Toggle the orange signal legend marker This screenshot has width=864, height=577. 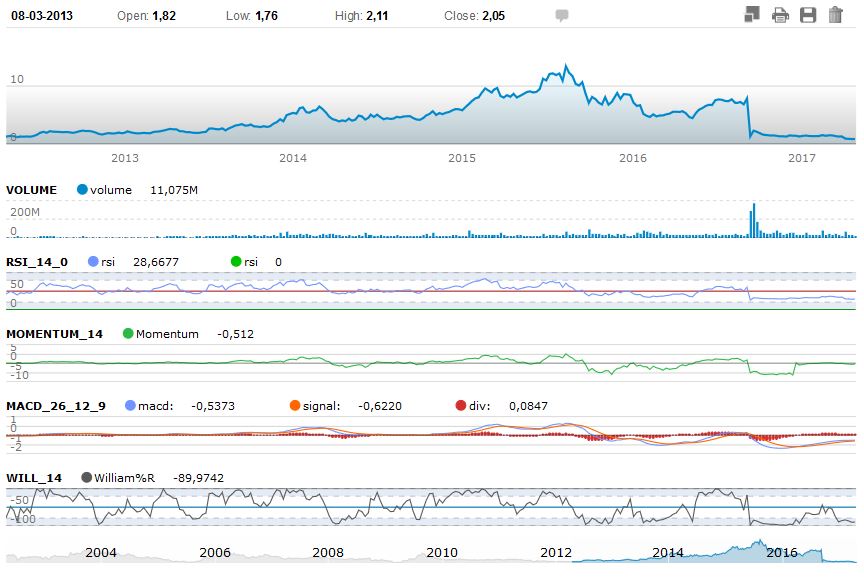tap(294, 406)
